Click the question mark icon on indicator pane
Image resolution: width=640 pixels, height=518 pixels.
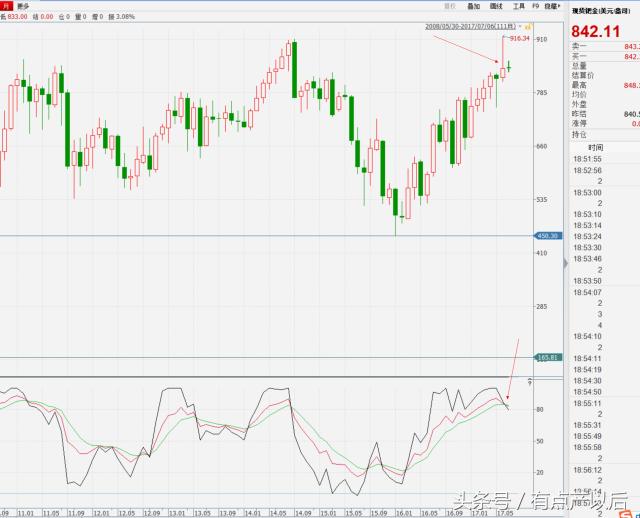pyautogui.click(x=530, y=382)
